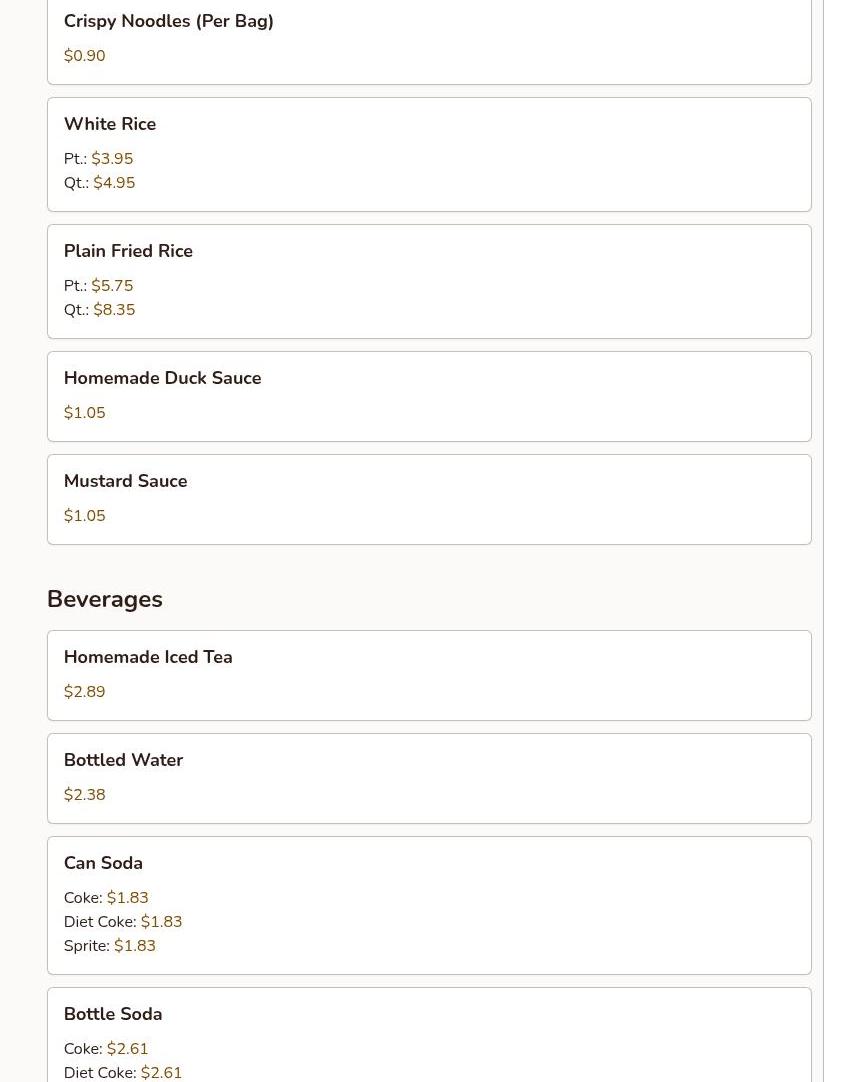Choose Coke $2.61 under Bottle Soda
This screenshot has width=844, height=1082.
click(106, 1049)
